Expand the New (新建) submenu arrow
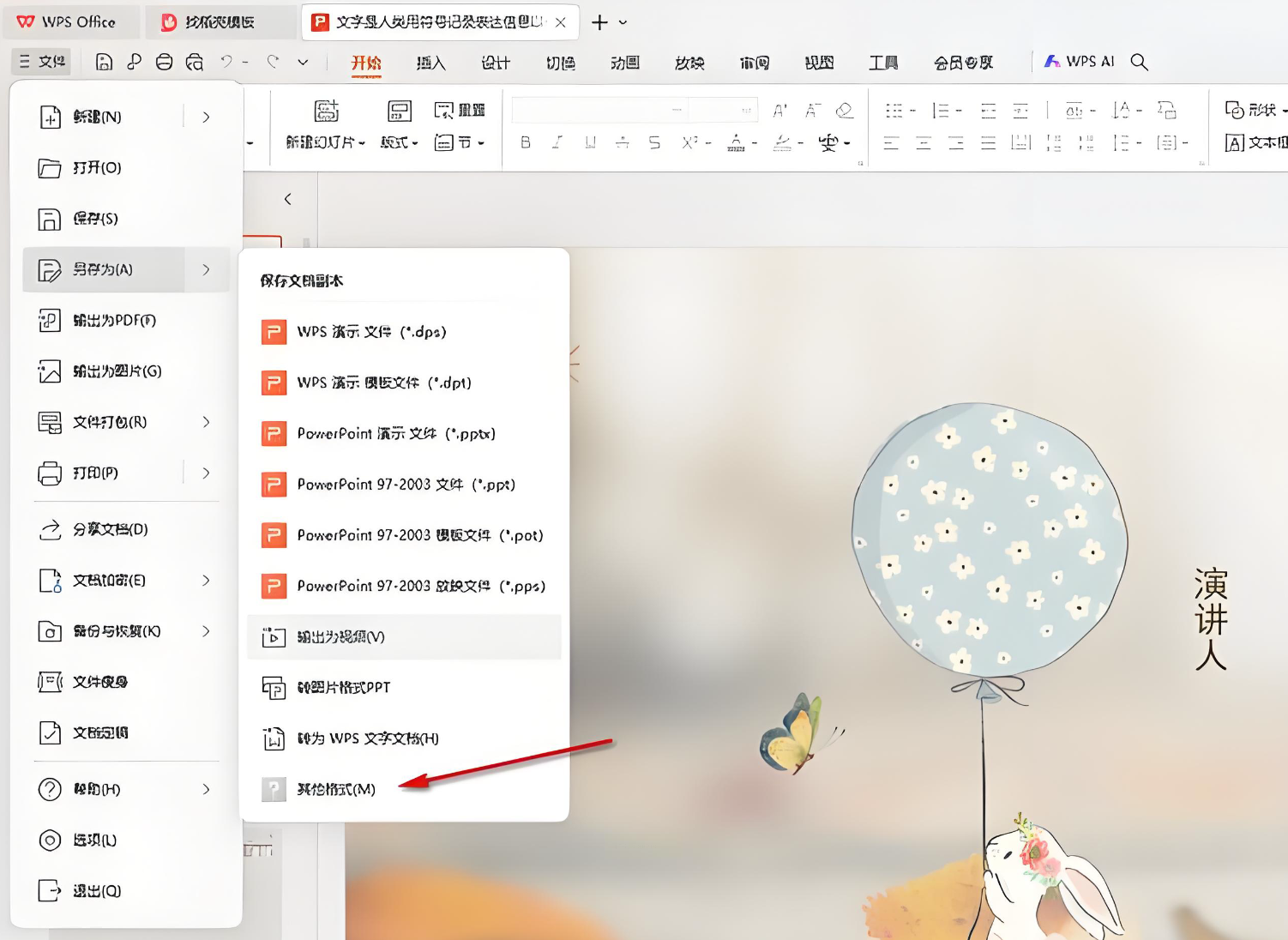Screen dimensions: 1288x940 [x=206, y=117]
